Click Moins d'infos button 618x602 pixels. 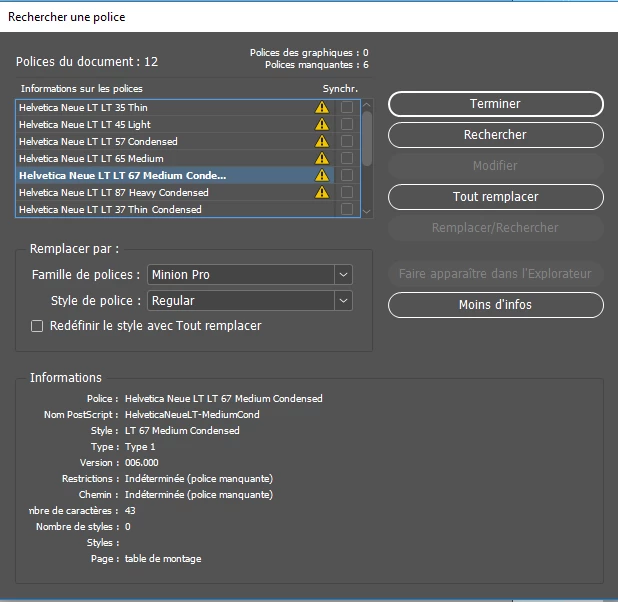tap(495, 305)
